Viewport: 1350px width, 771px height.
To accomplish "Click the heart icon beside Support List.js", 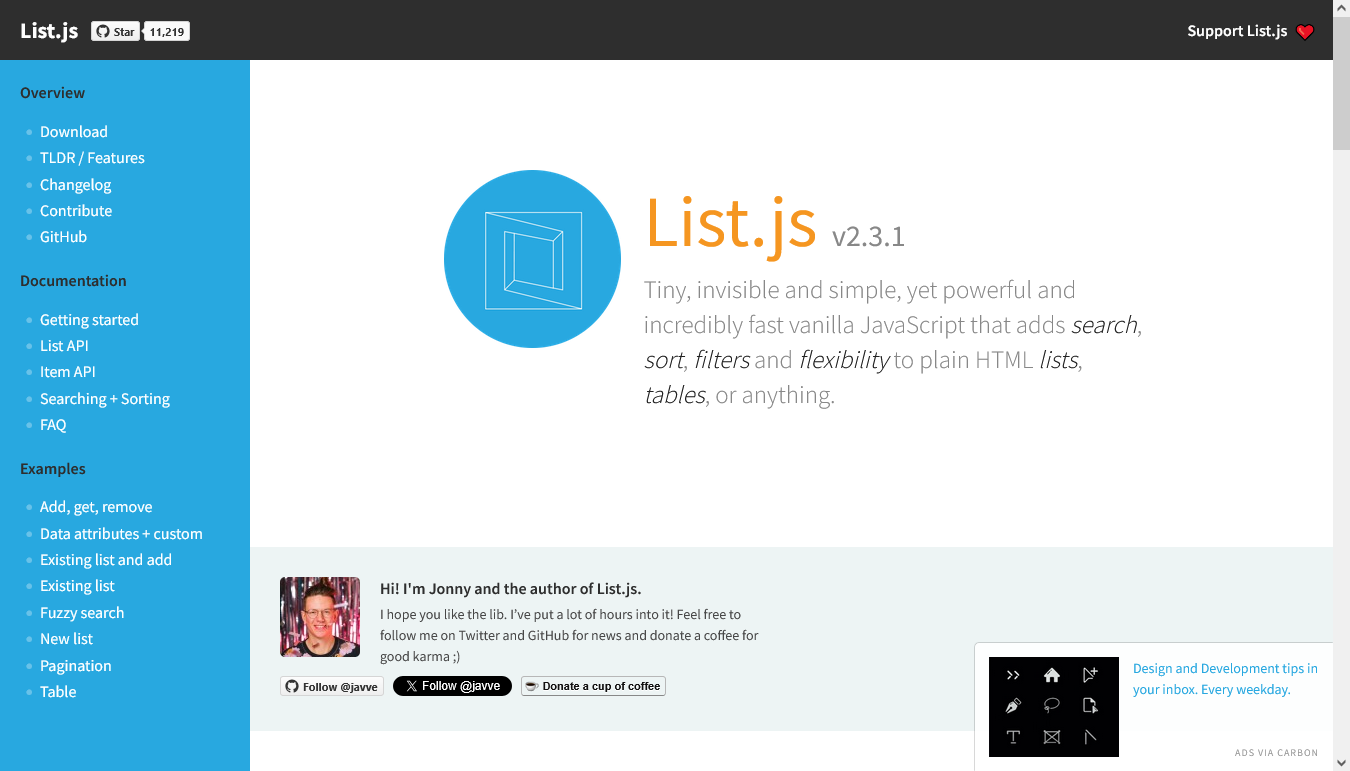I will click(x=1305, y=31).
